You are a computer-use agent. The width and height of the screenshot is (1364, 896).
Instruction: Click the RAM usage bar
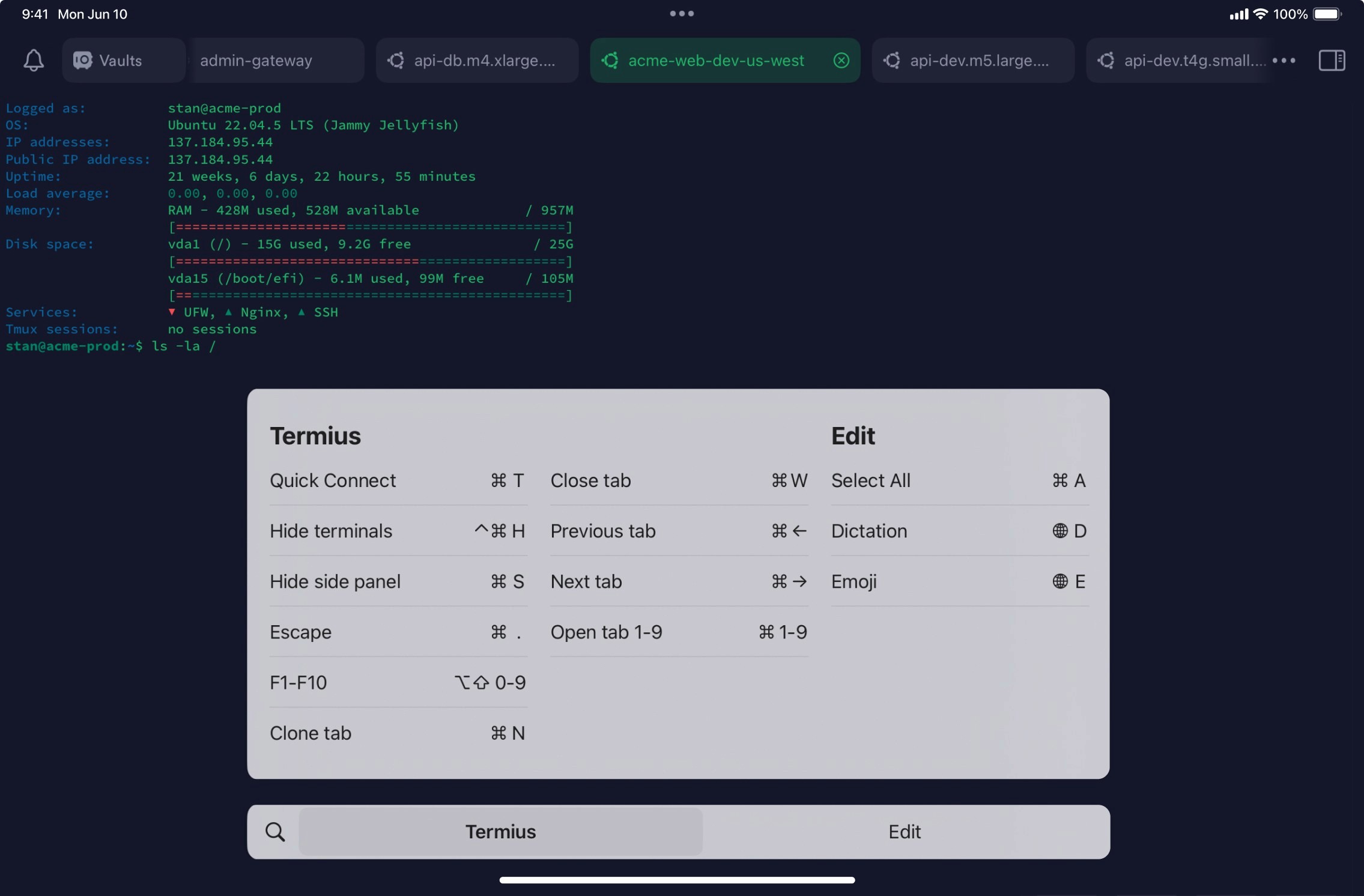(x=370, y=227)
